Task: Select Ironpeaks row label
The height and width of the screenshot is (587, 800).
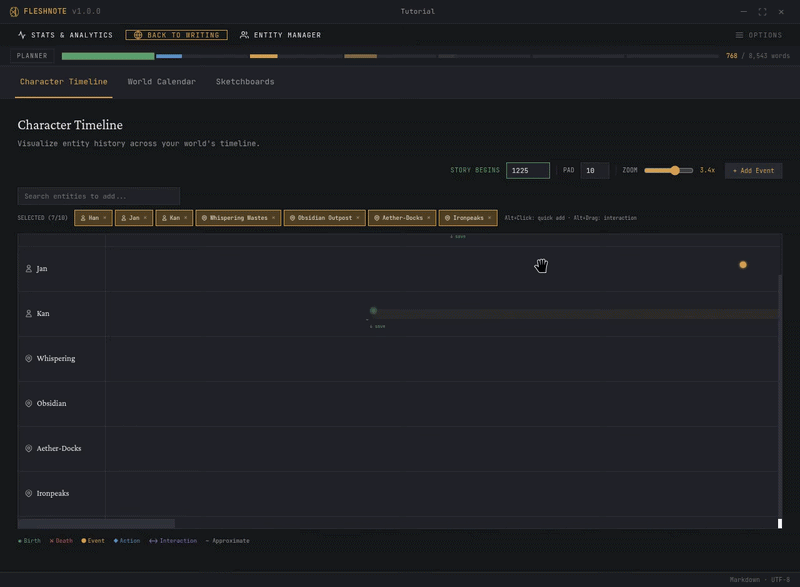Action: (53, 493)
